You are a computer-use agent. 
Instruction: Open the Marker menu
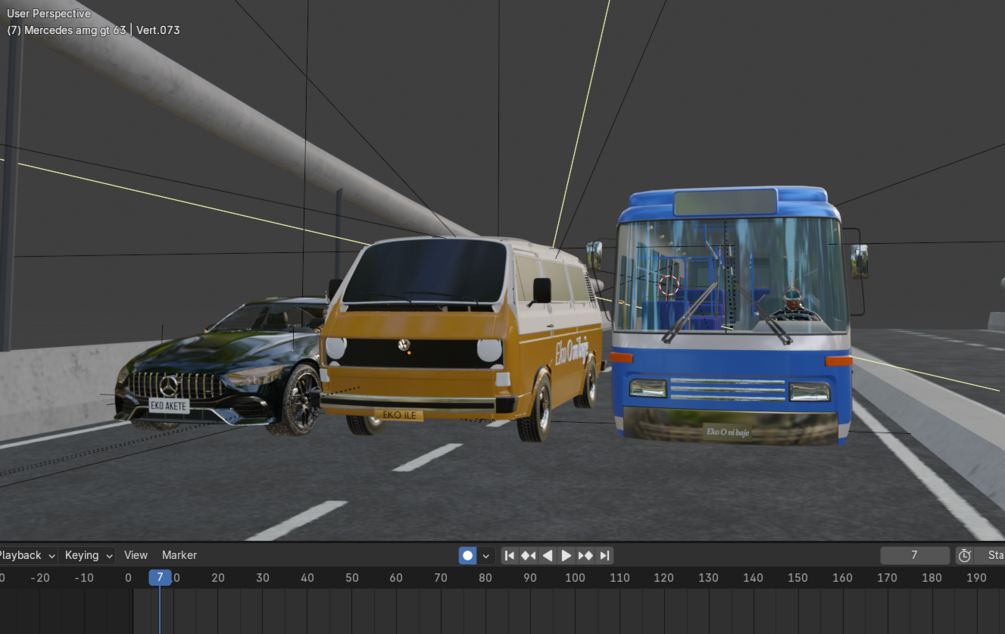(178, 555)
